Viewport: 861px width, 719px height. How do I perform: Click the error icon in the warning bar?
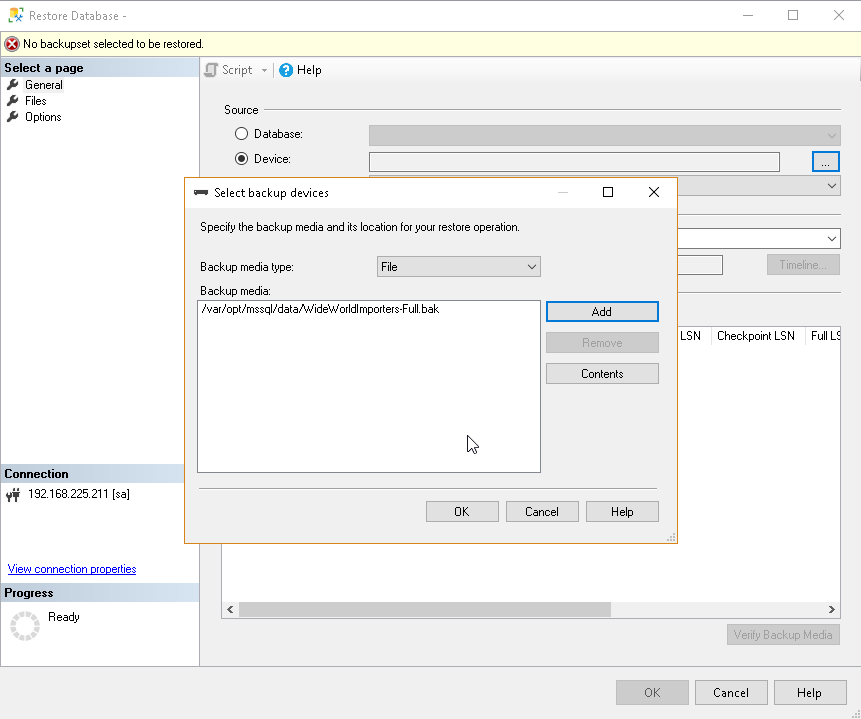pos(12,44)
